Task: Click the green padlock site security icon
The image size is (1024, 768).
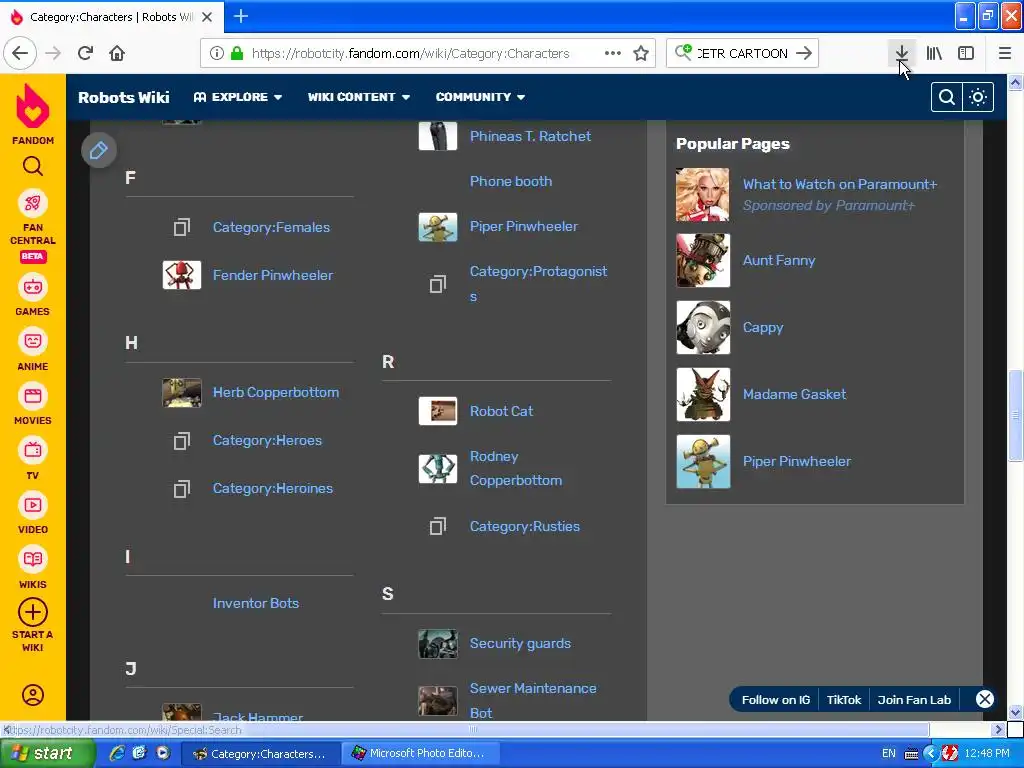Action: (x=237, y=53)
